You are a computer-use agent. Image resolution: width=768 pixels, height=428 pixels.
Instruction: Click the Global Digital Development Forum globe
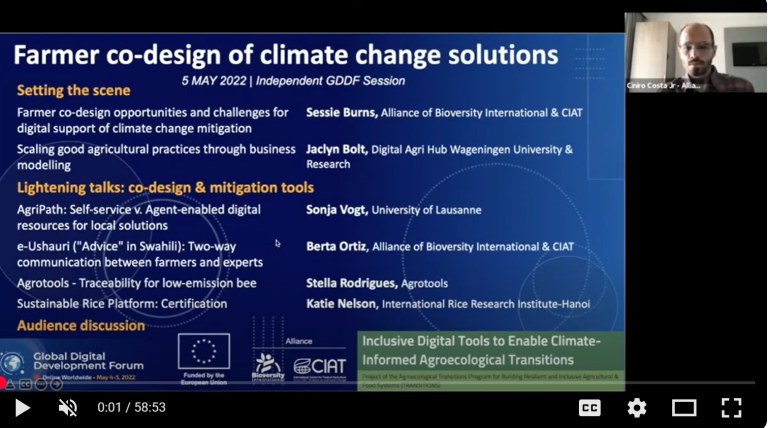(x=14, y=363)
